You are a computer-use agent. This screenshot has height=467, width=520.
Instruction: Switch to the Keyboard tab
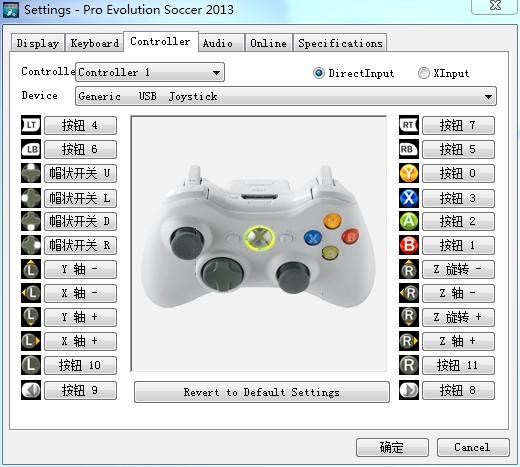click(94, 43)
